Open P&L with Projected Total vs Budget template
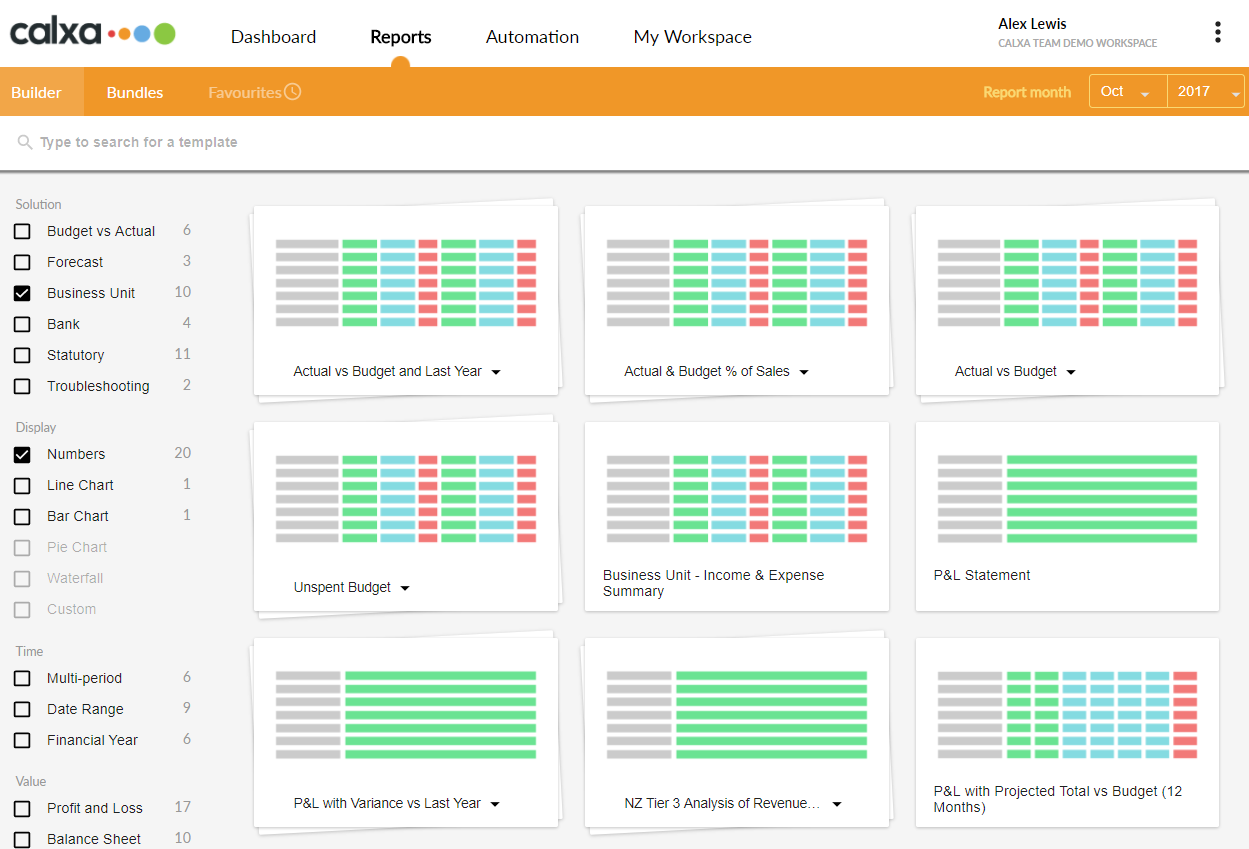Screen dimensions: 1249x849 1067,732
